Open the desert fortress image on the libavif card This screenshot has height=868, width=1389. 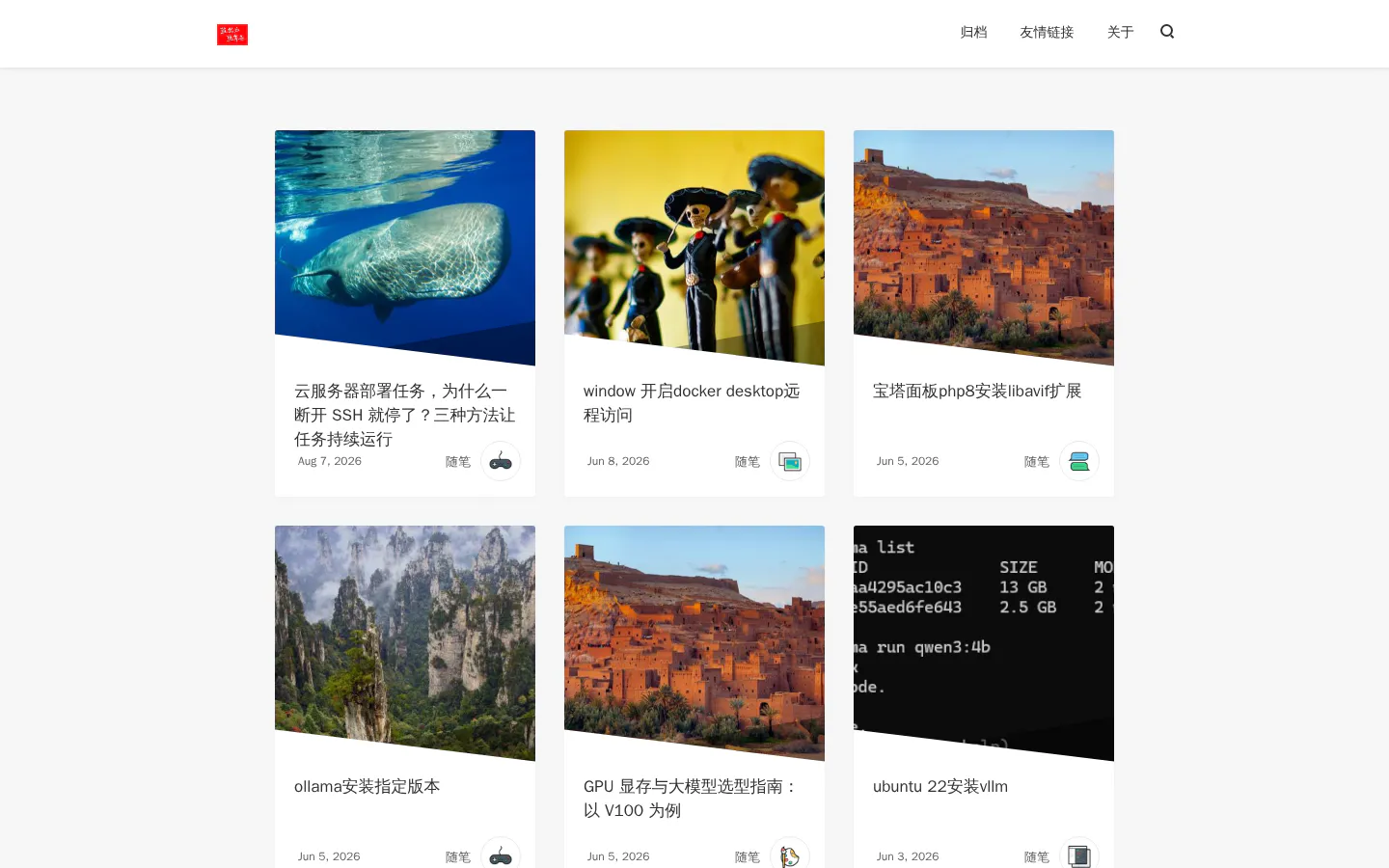coord(984,248)
